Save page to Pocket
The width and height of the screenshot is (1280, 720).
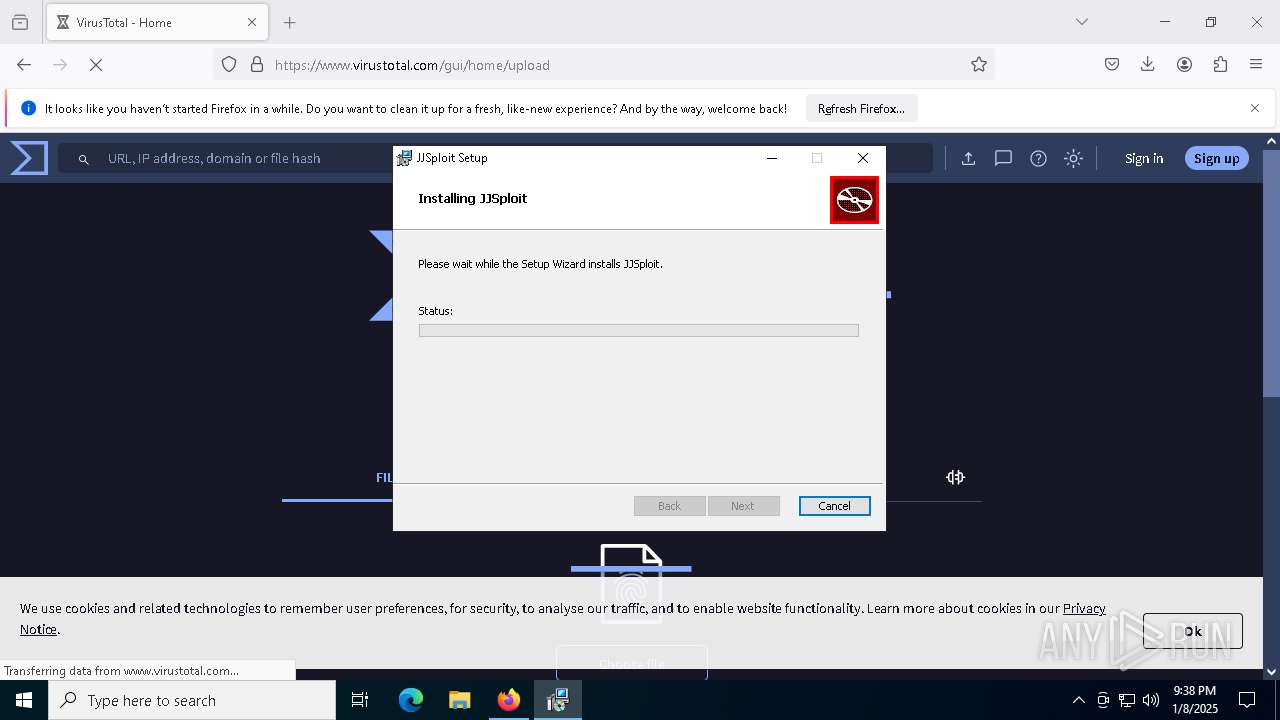pos(1112,65)
